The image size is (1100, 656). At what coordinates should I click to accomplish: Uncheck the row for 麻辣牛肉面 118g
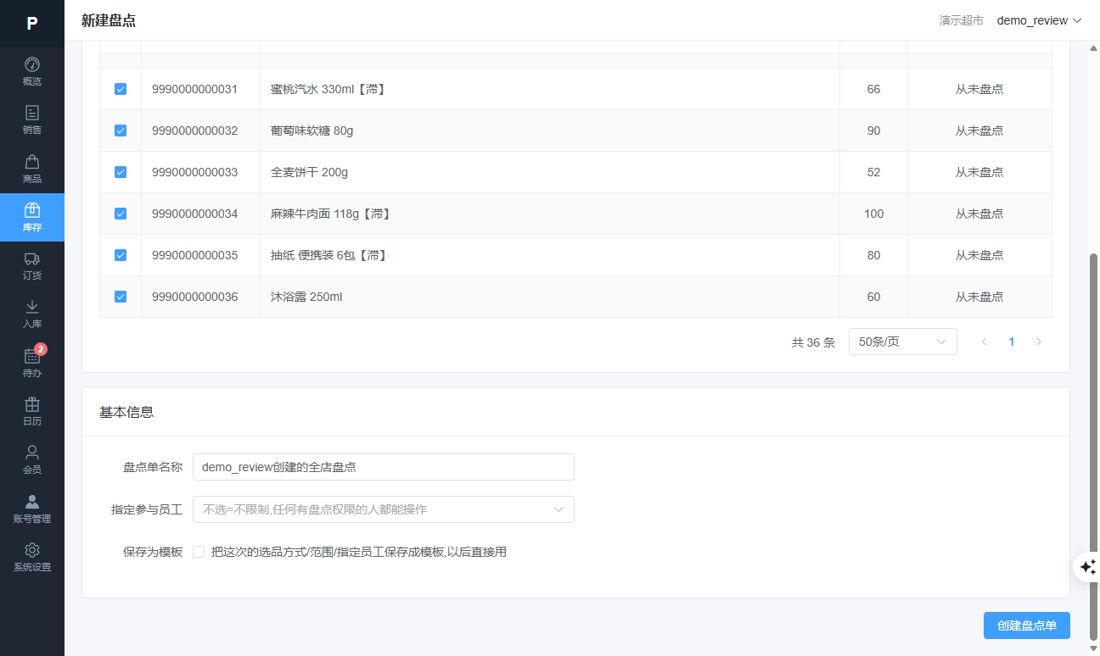click(x=121, y=213)
